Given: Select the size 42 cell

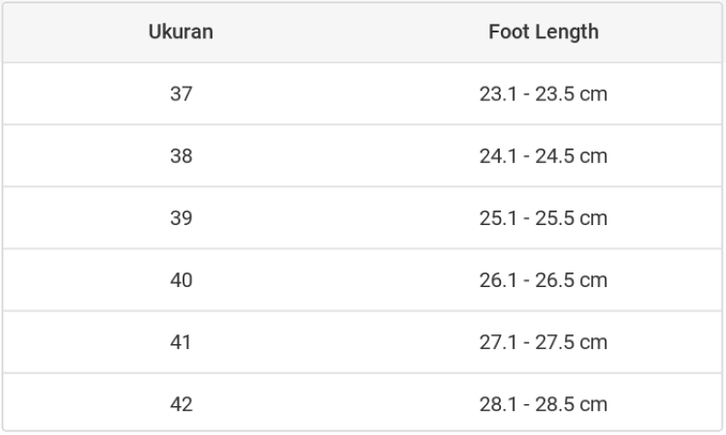Looking at the screenshot, I should (x=181, y=404).
